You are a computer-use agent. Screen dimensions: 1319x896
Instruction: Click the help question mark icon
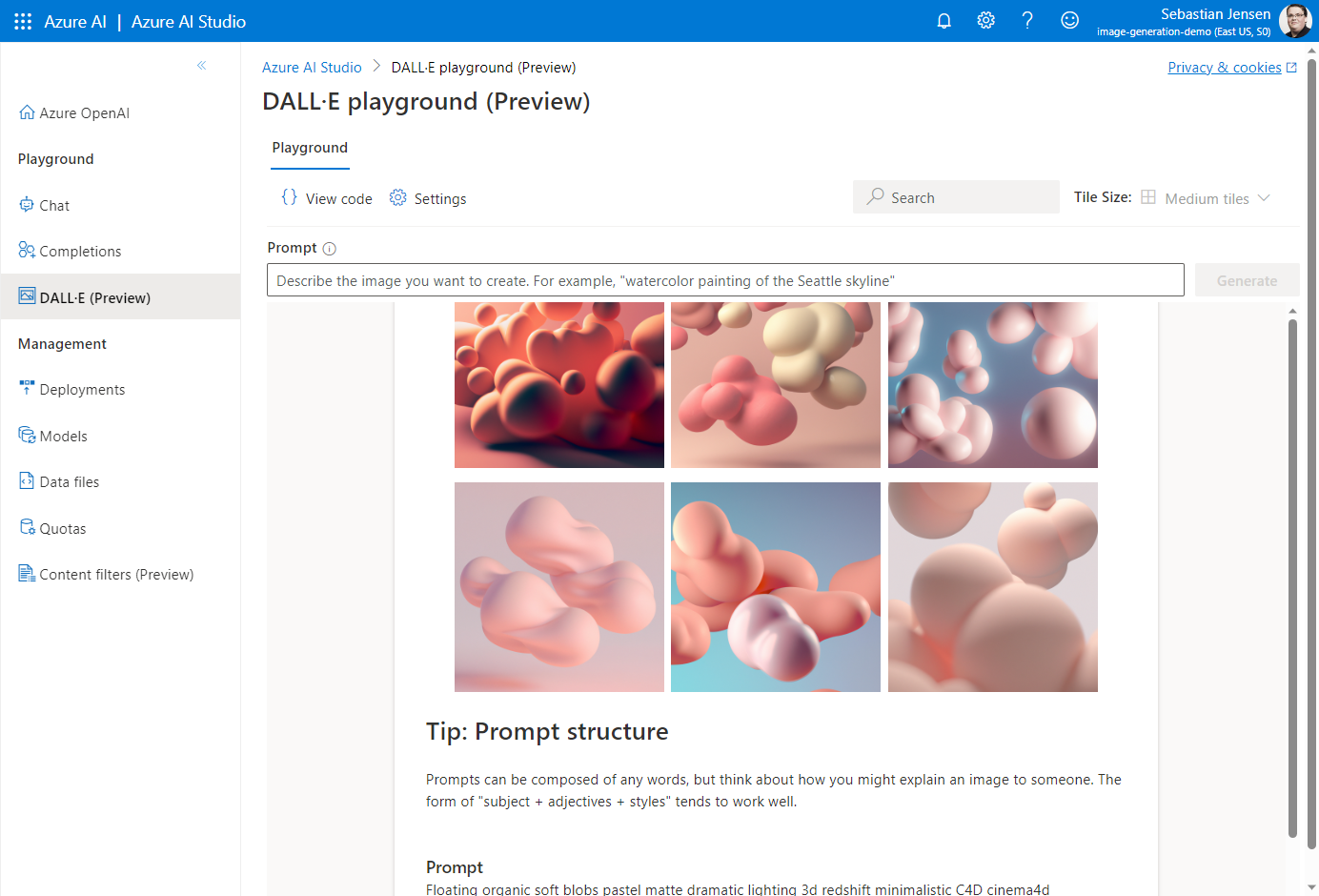[1027, 21]
